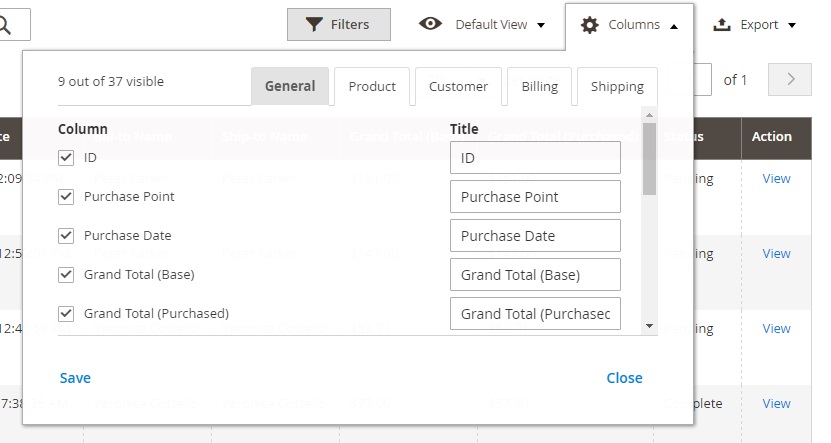The image size is (831, 443).
Task: Uncheck the Purchase Date checkbox
Action: tap(66, 235)
